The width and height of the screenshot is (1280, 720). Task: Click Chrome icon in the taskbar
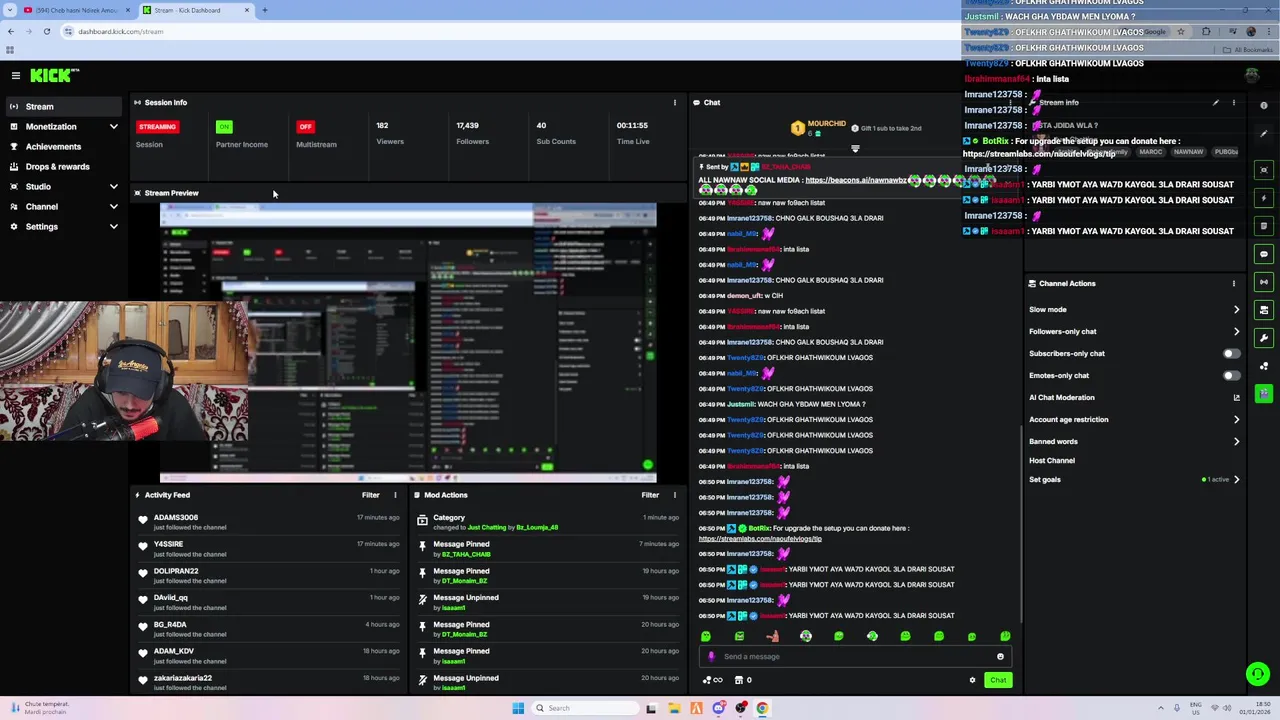762,708
